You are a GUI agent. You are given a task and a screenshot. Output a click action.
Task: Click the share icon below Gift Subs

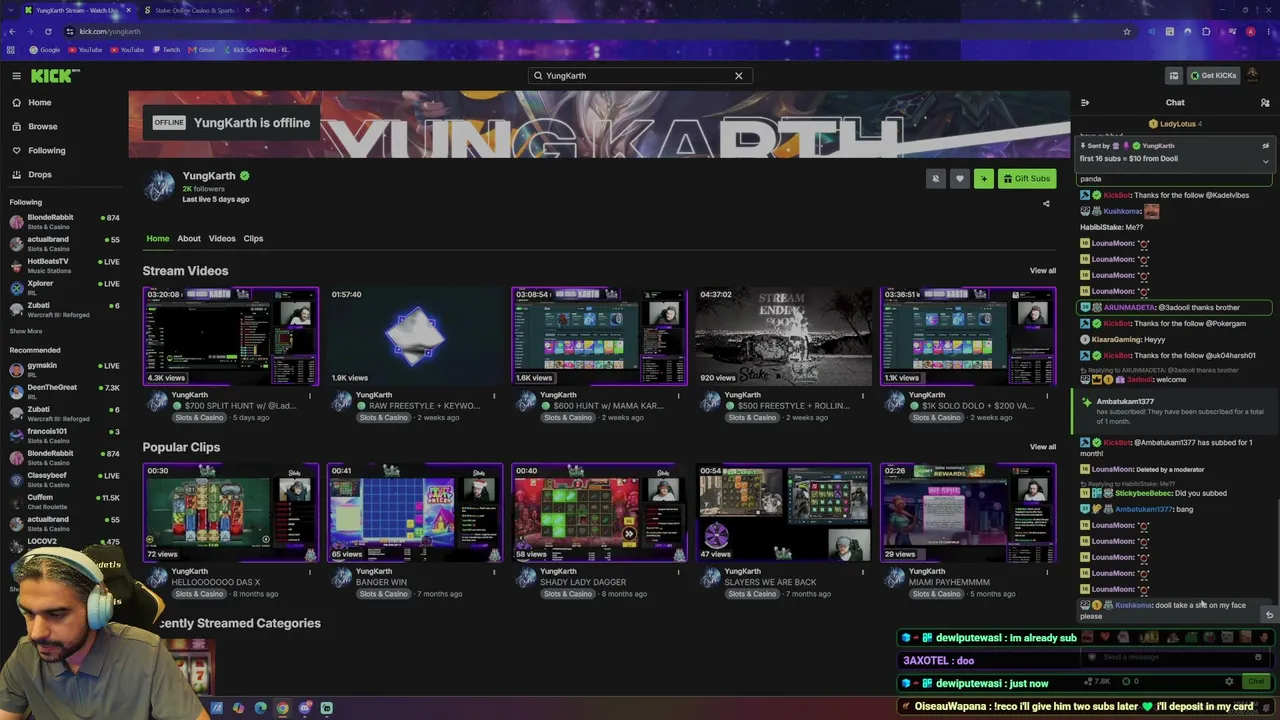point(1046,204)
